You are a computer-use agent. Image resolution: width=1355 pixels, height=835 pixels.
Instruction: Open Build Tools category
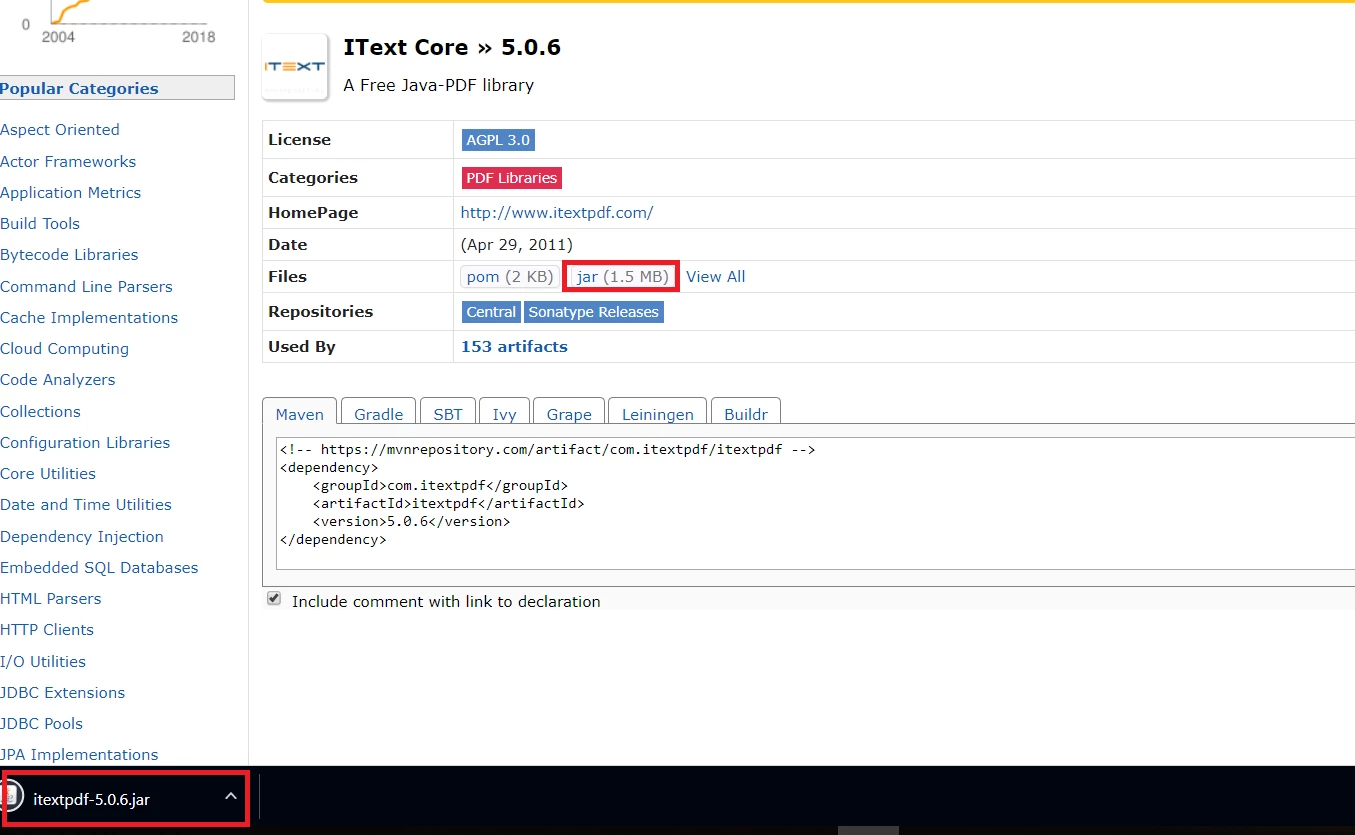(40, 224)
